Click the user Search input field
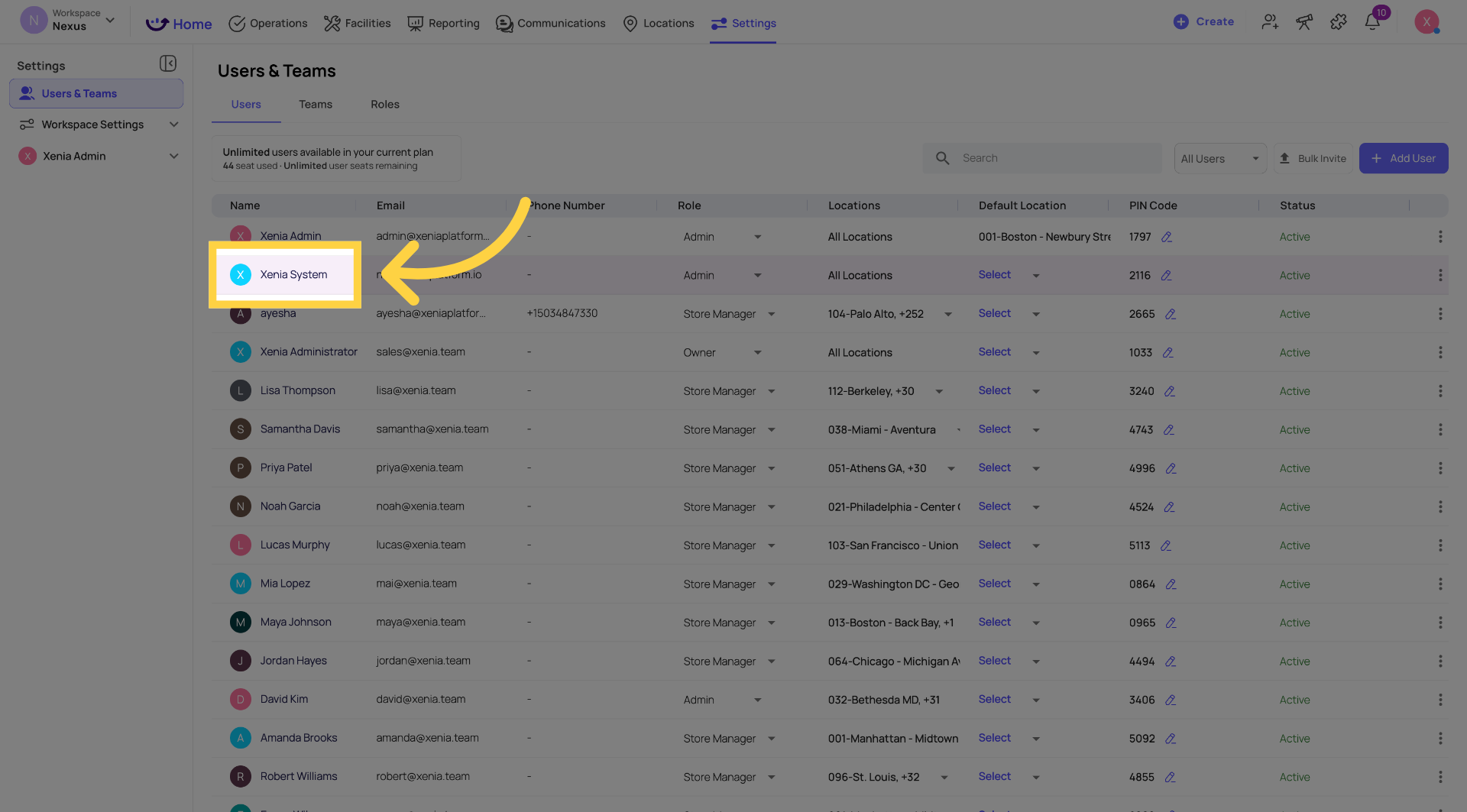The image size is (1467, 812). point(1042,158)
